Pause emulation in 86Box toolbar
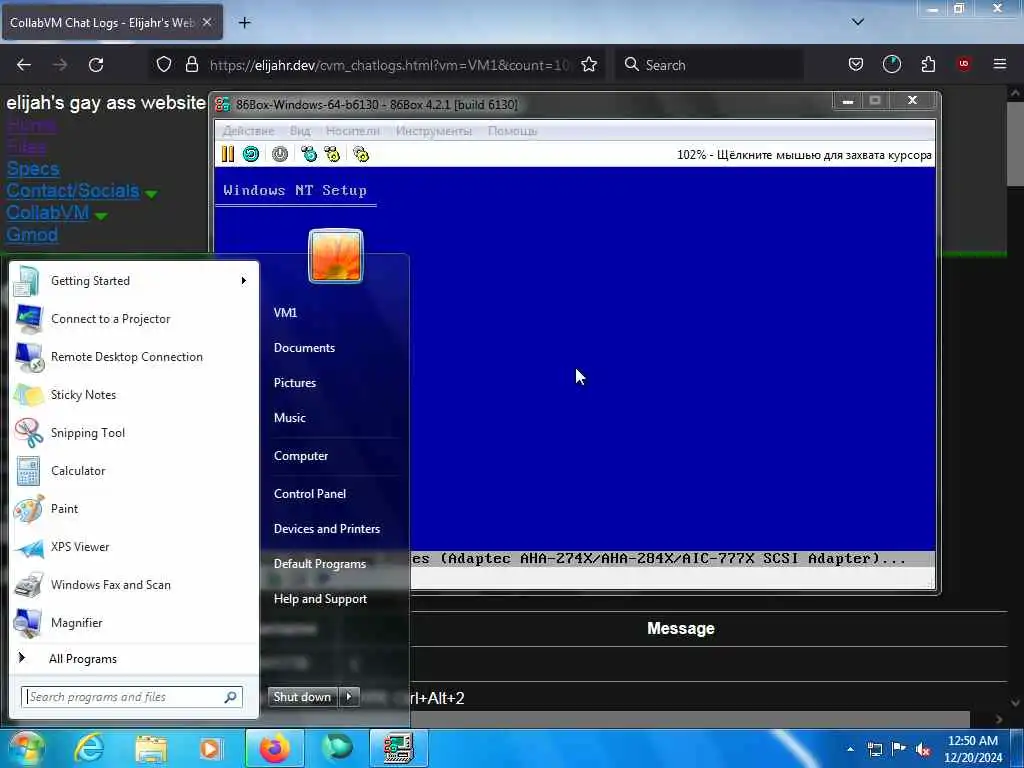 [228, 154]
